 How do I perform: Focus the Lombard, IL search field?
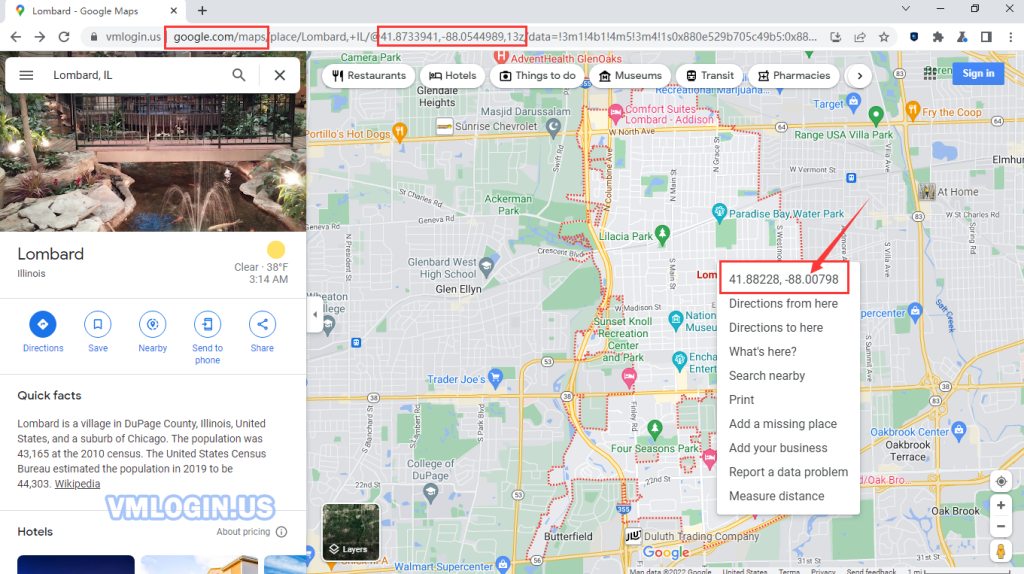point(137,75)
